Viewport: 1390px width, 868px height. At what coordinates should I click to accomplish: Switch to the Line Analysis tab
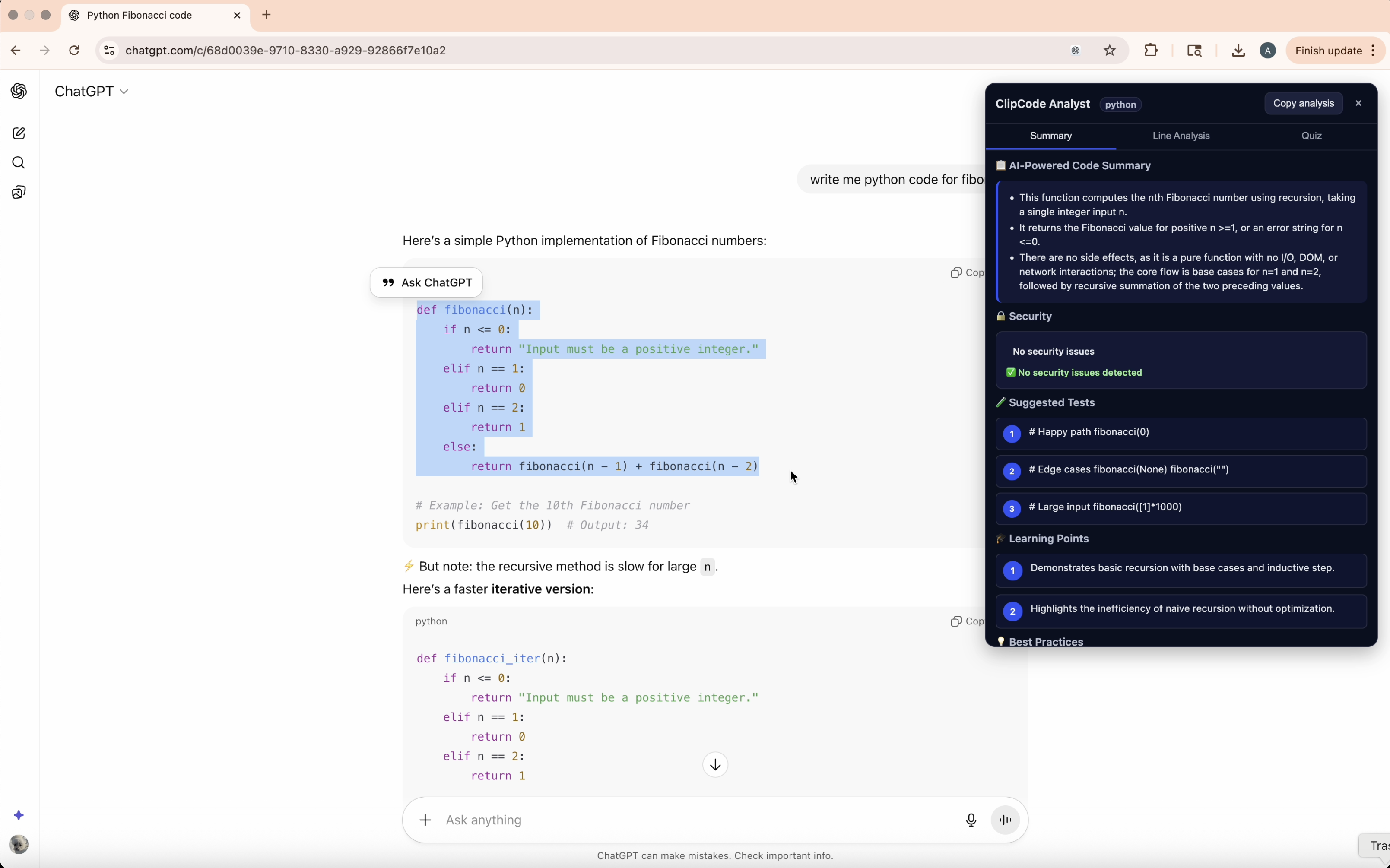coord(1181,136)
